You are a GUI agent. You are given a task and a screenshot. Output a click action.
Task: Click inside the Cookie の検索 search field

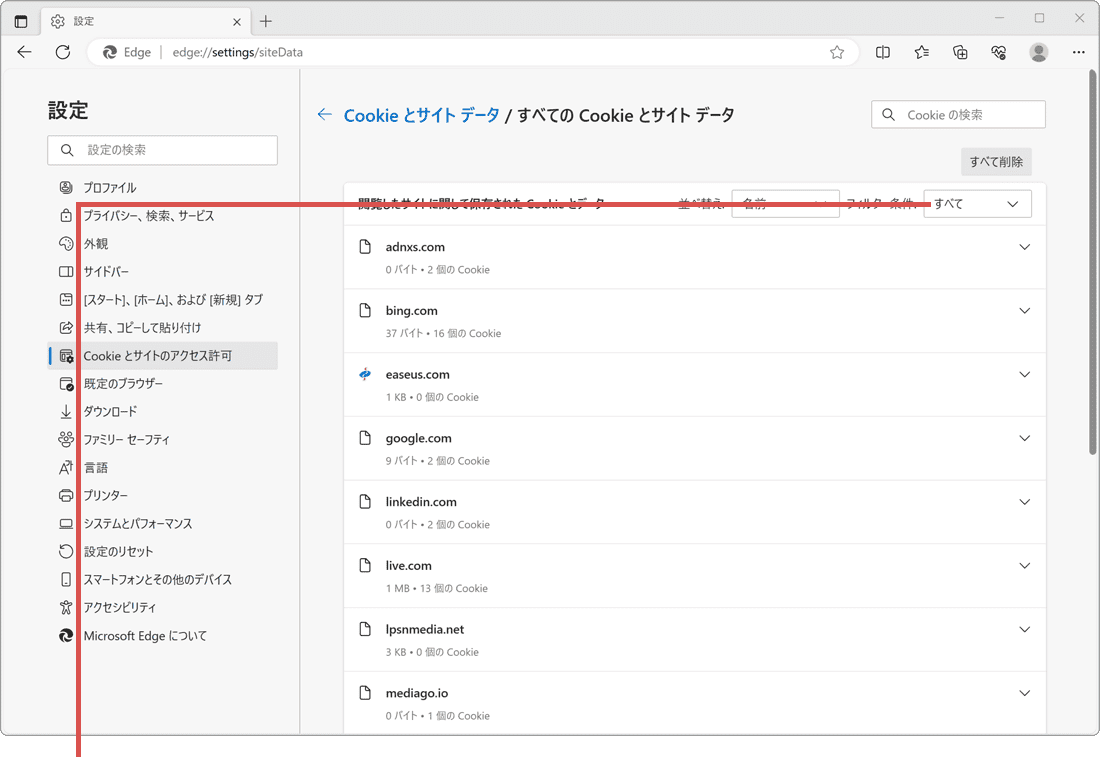[957, 114]
